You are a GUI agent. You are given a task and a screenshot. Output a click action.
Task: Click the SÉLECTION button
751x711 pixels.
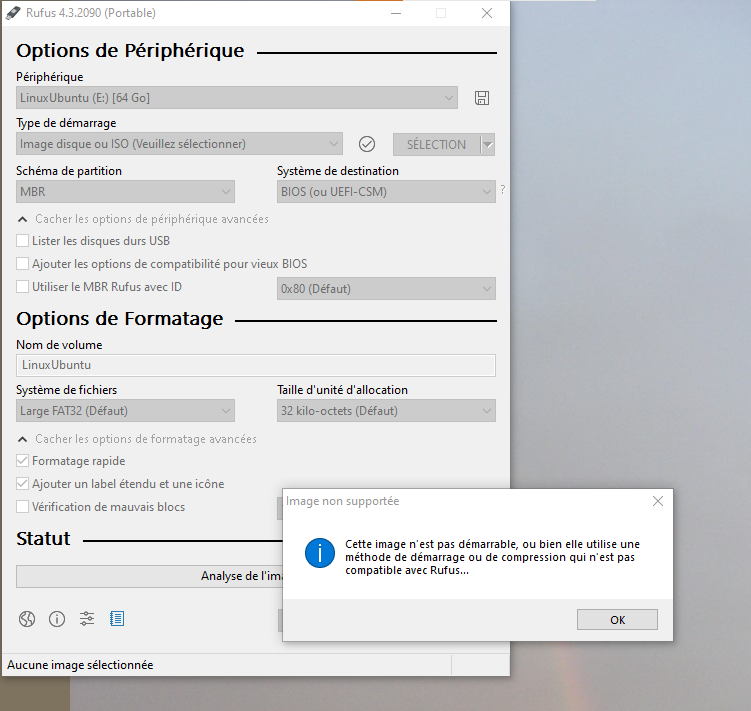pyautogui.click(x=436, y=144)
